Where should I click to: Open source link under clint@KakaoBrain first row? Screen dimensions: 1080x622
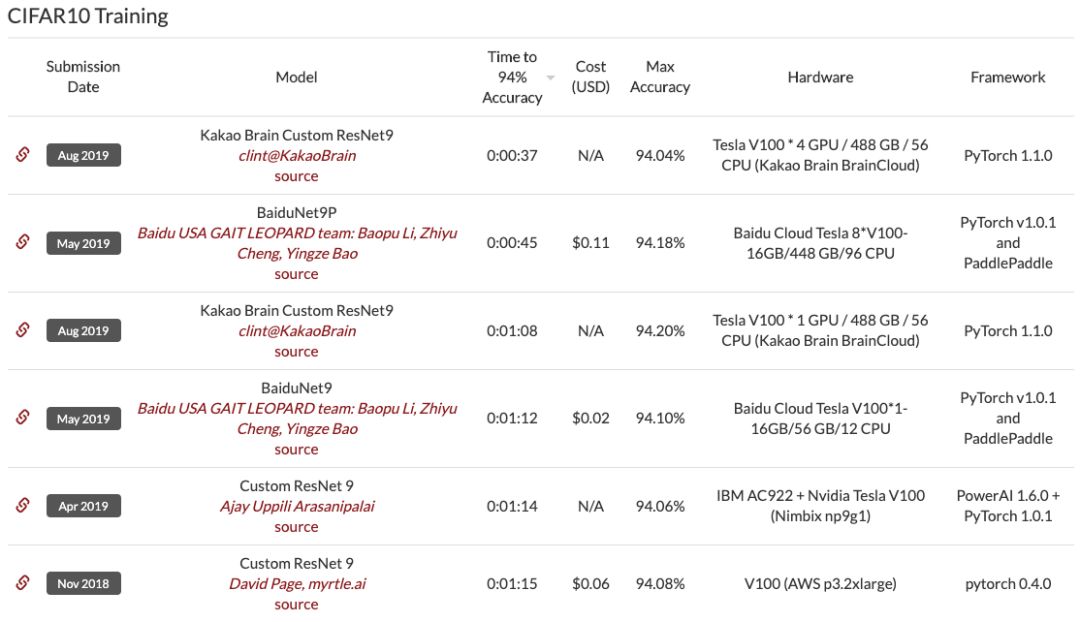(x=296, y=176)
